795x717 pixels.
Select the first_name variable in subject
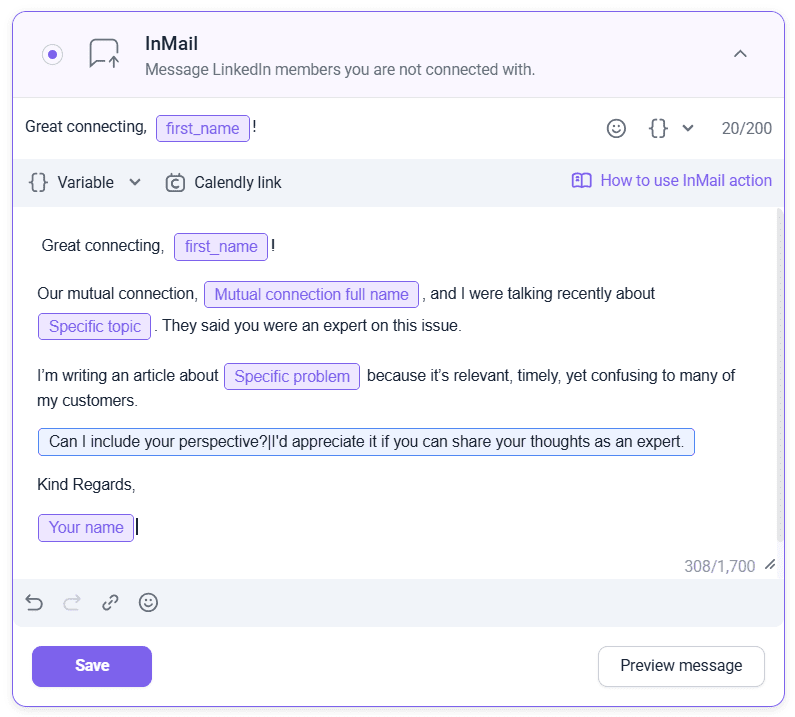[203, 128]
